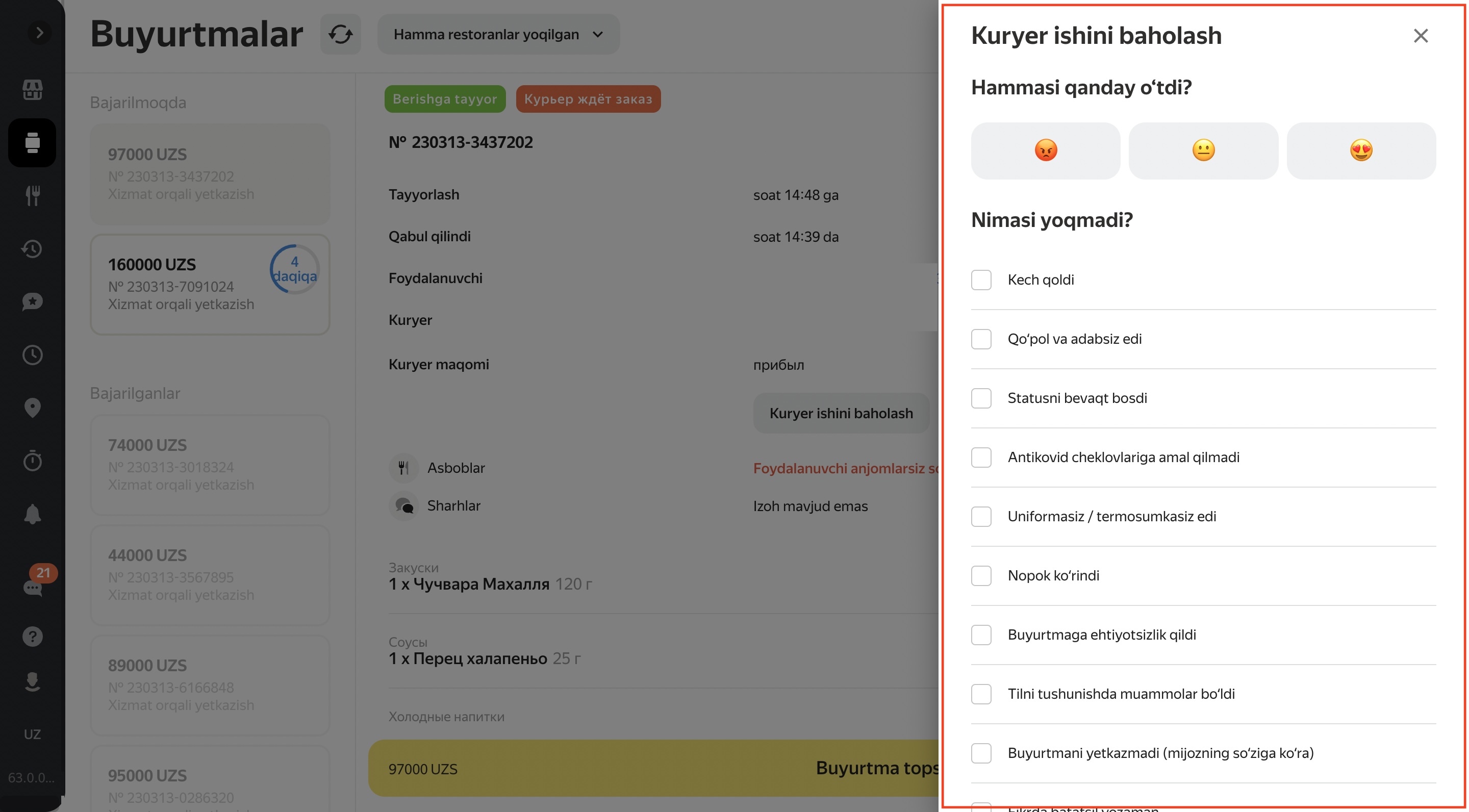Image resolution: width=1469 pixels, height=812 pixels.
Task: Check Uniformasiz / termosumkasiz edi
Action: click(x=981, y=517)
